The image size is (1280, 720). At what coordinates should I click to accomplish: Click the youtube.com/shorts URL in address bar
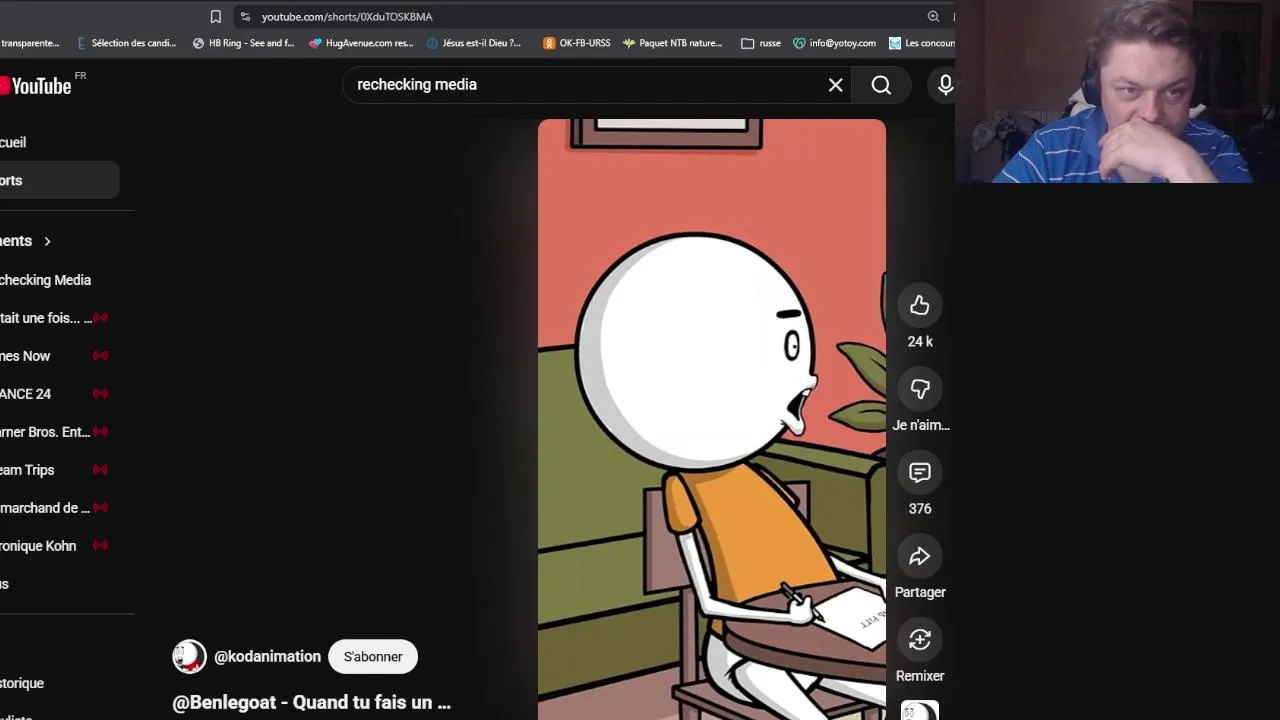[x=347, y=17]
